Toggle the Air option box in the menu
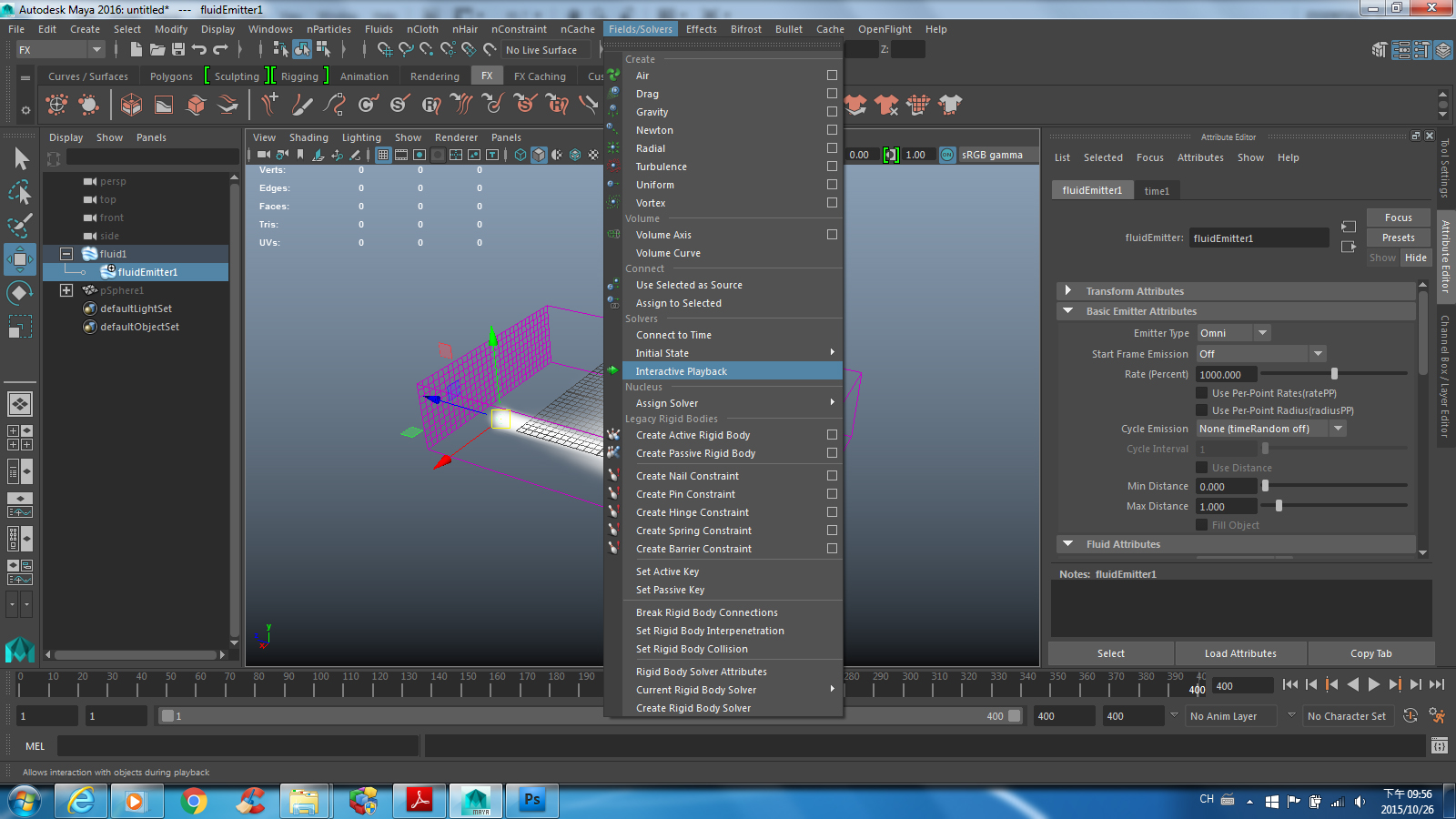This screenshot has height=819, width=1456. [831, 76]
